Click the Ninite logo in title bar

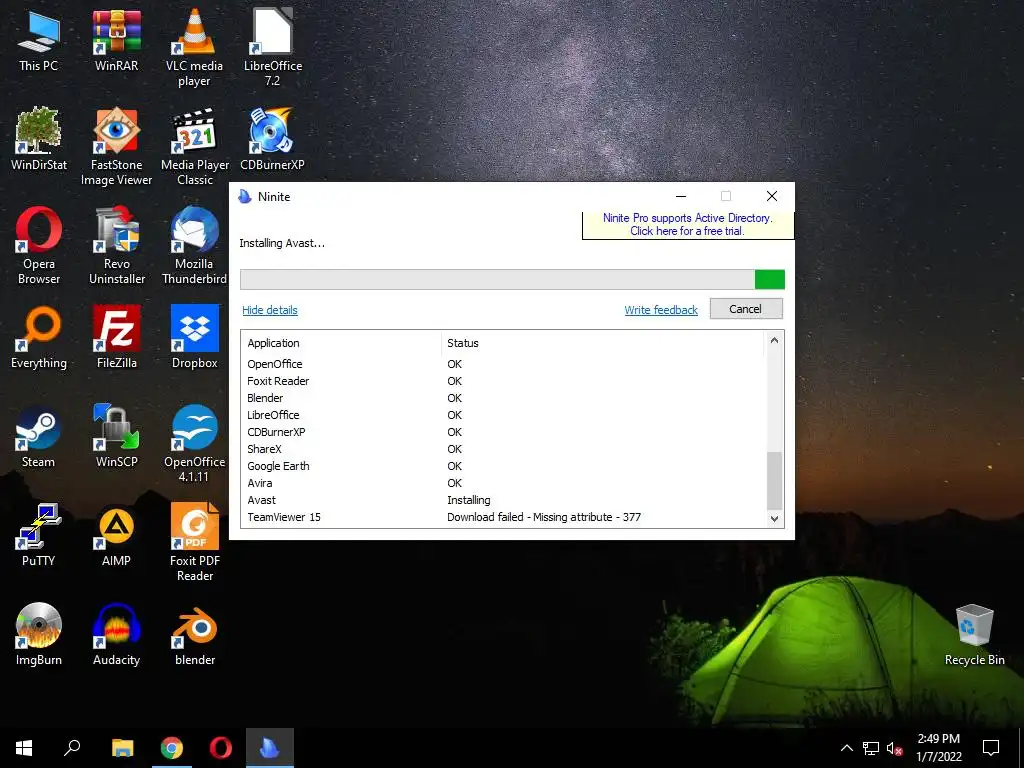click(x=246, y=197)
